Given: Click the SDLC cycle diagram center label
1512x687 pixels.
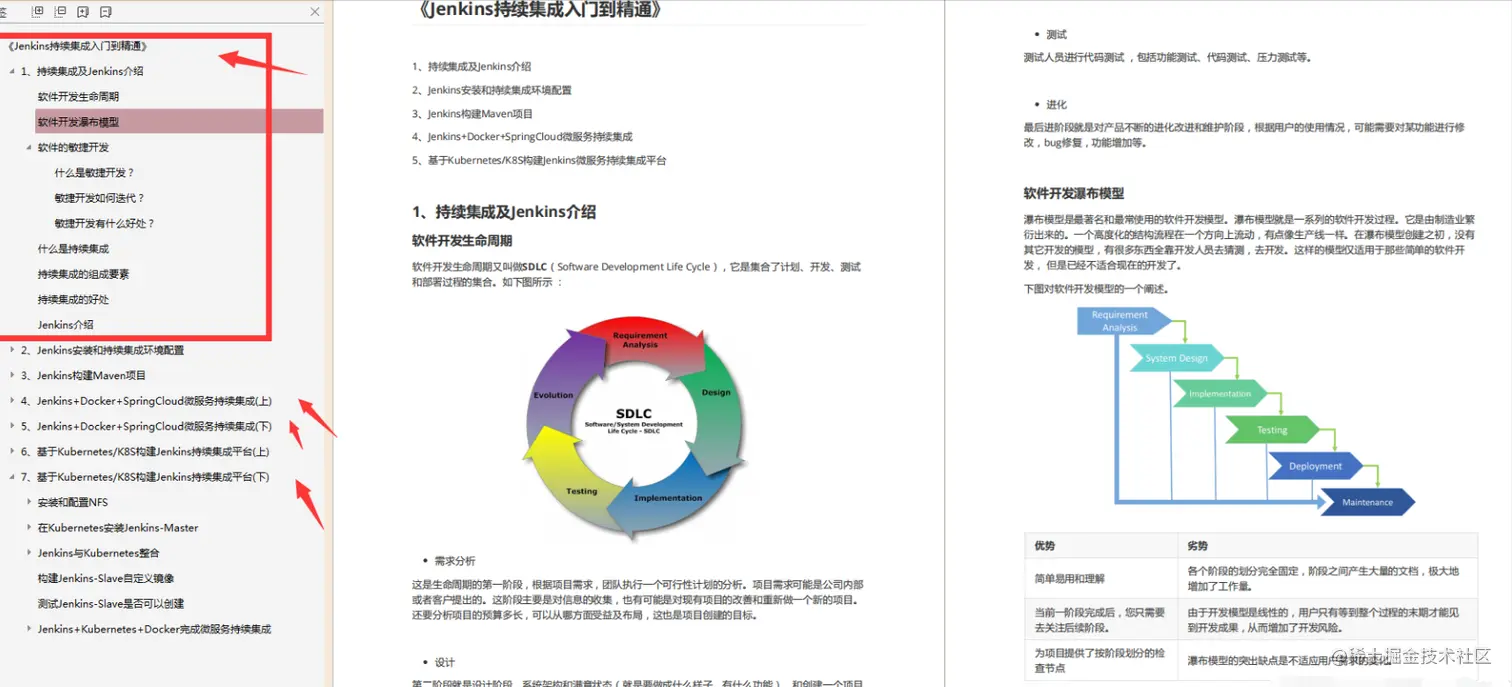Looking at the screenshot, I should (634, 419).
